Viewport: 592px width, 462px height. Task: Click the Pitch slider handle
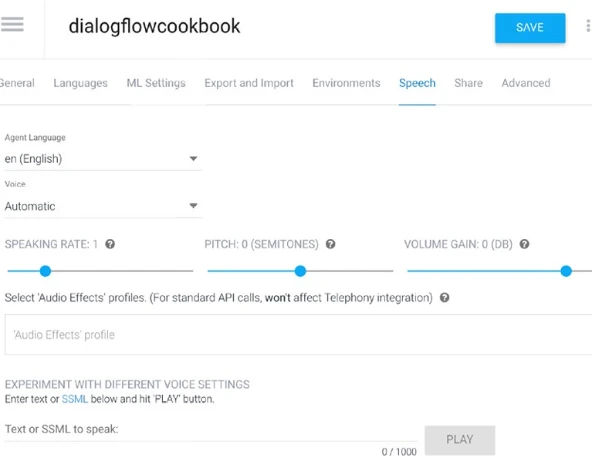(x=300, y=271)
